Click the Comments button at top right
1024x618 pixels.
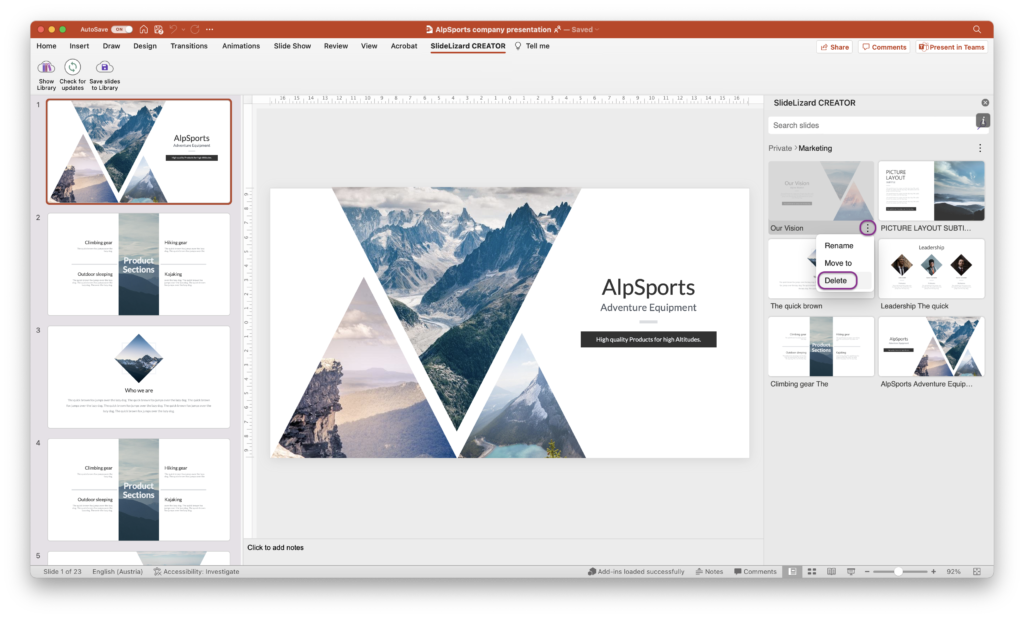[x=884, y=47]
